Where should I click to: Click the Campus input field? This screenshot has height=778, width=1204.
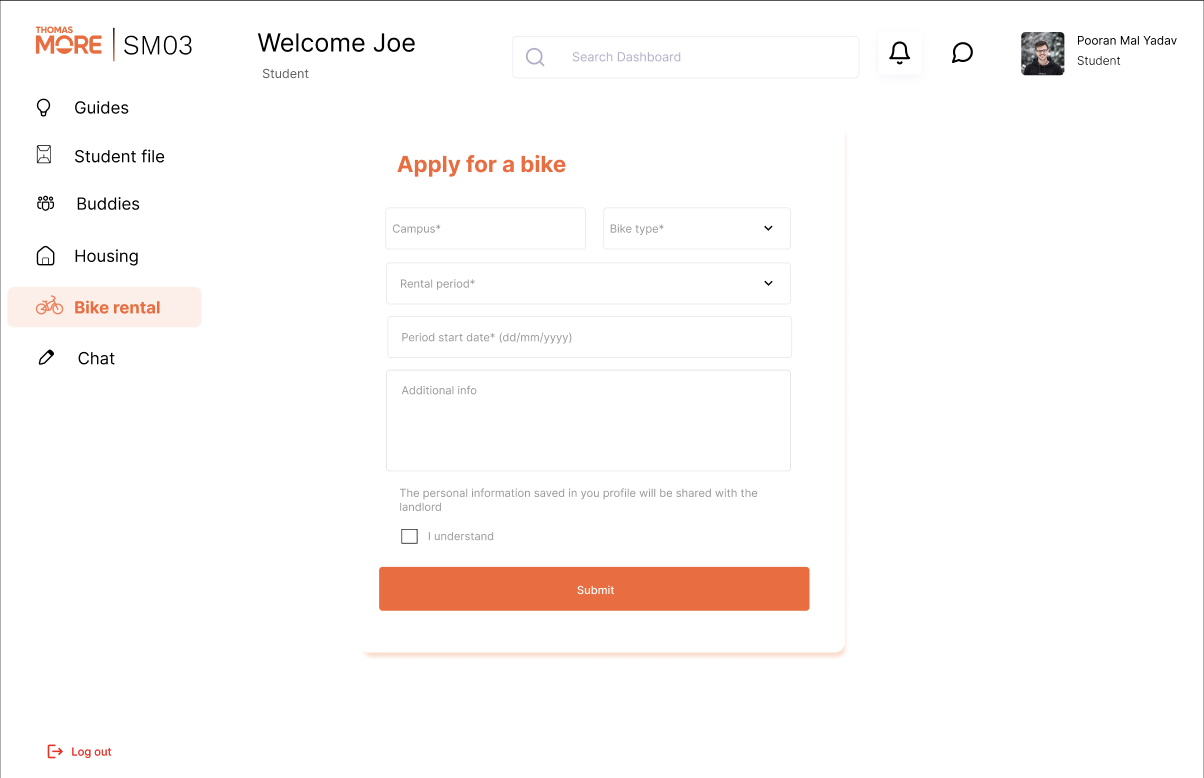[x=485, y=228]
